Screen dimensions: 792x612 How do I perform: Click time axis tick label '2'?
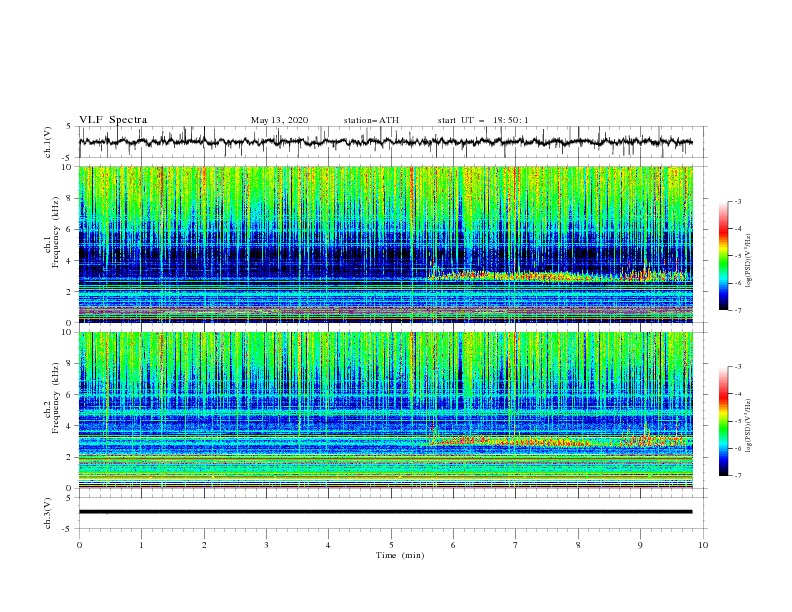(204, 545)
